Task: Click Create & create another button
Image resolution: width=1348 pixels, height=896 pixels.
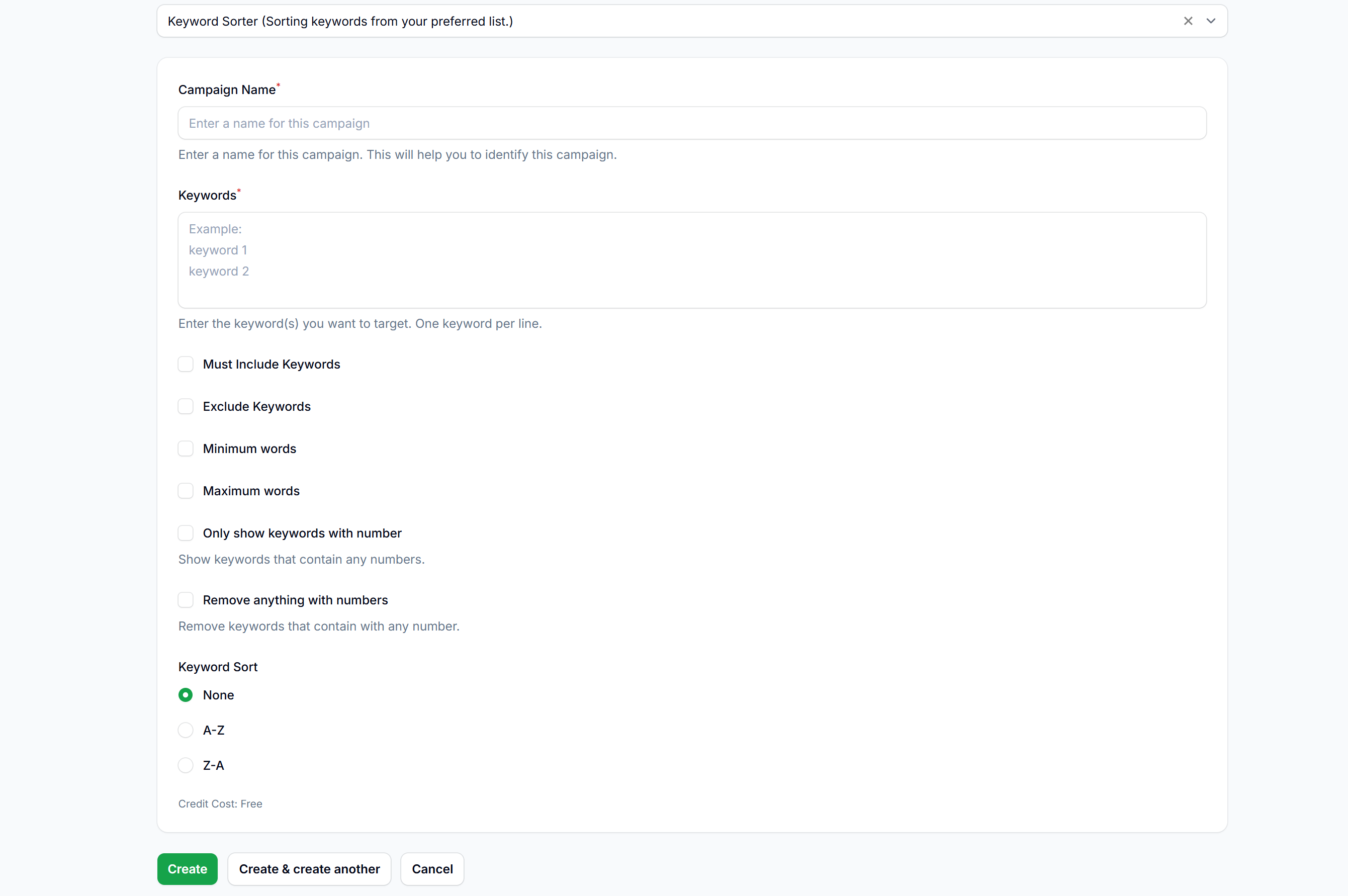Action: click(309, 868)
